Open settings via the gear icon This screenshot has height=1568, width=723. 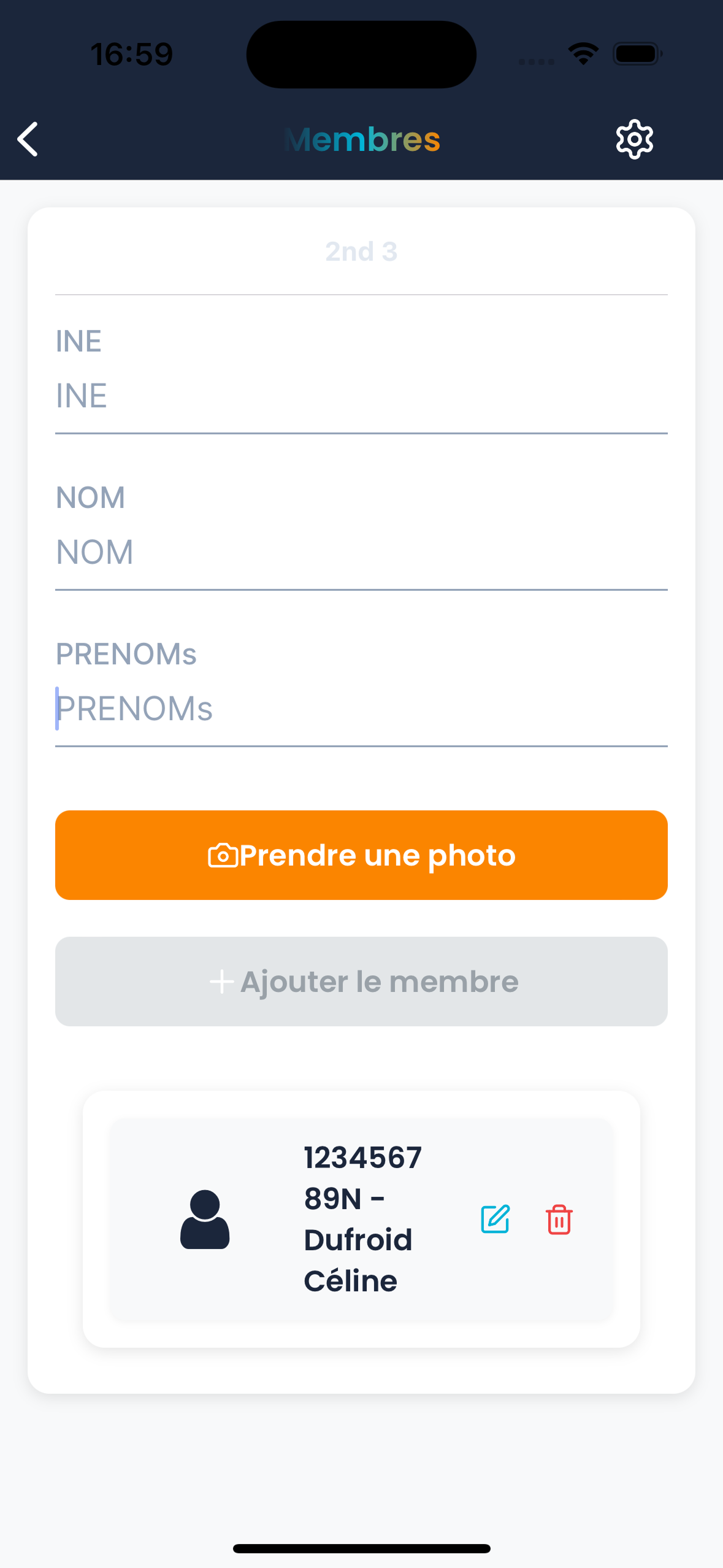(x=634, y=139)
